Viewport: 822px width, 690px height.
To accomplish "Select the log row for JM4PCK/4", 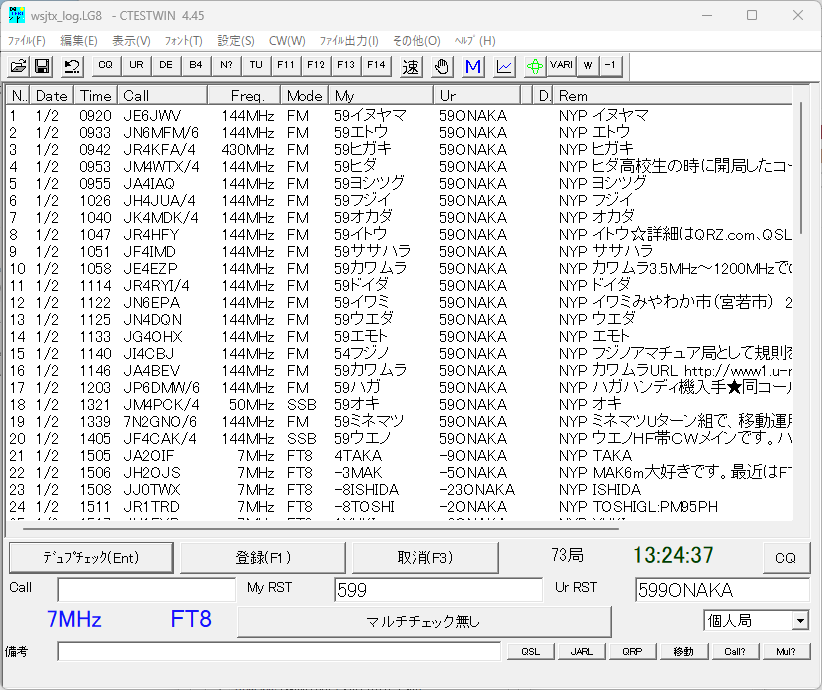I will pos(399,404).
